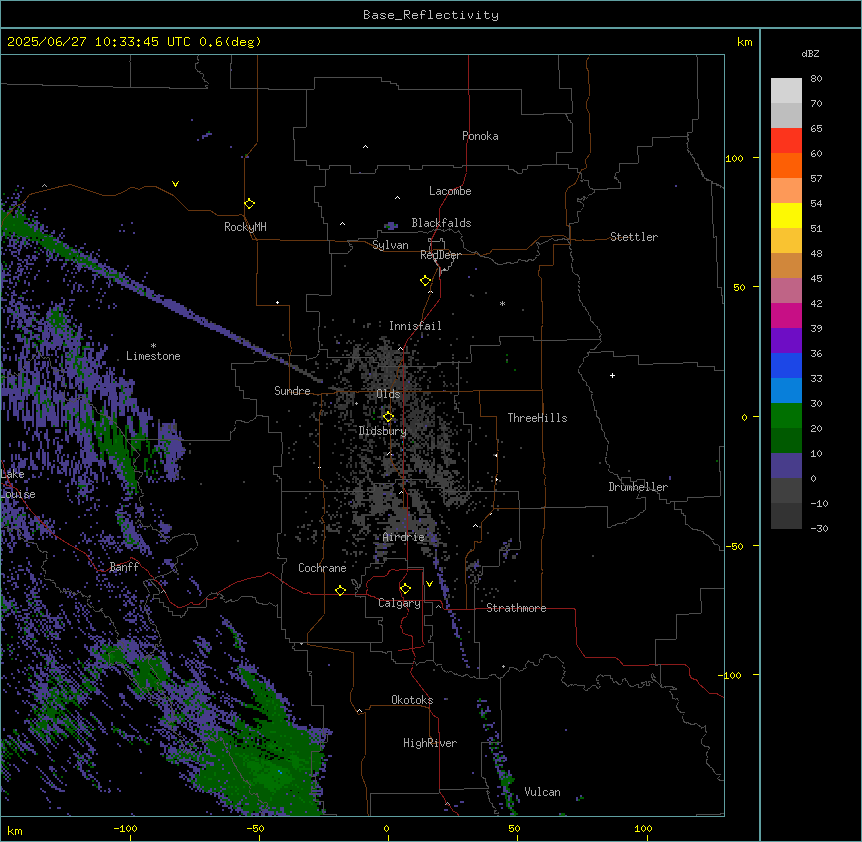The image size is (862, 842).
Task: Click the RockyMH label
Action: (x=245, y=227)
